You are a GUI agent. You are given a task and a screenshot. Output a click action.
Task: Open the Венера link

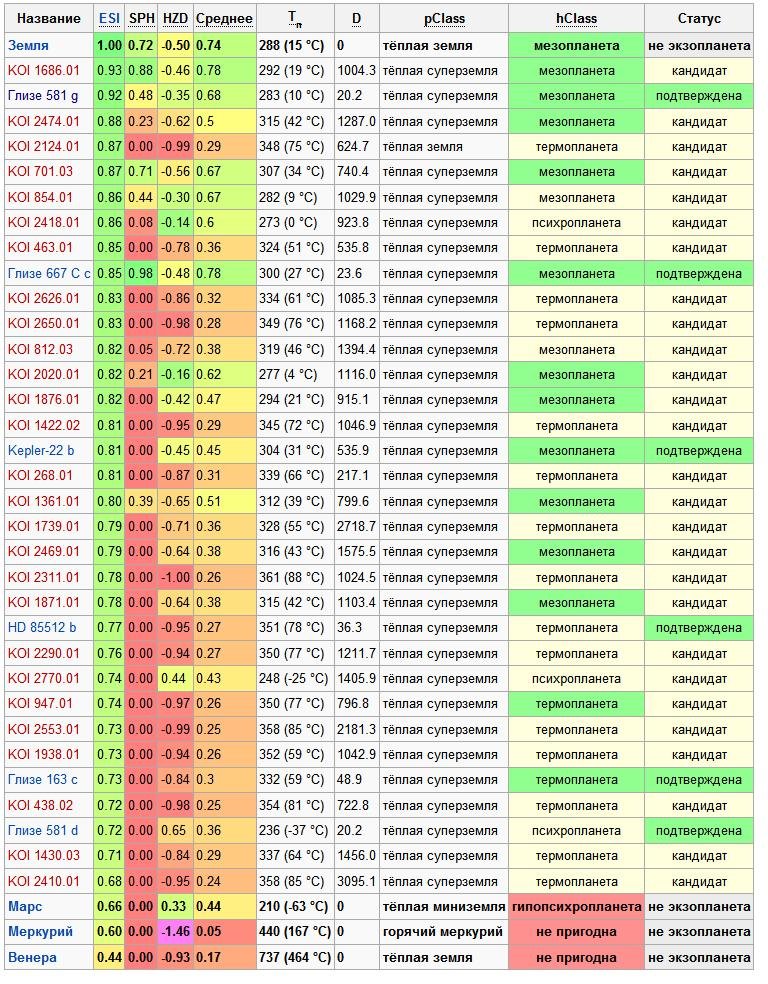click(x=32, y=957)
